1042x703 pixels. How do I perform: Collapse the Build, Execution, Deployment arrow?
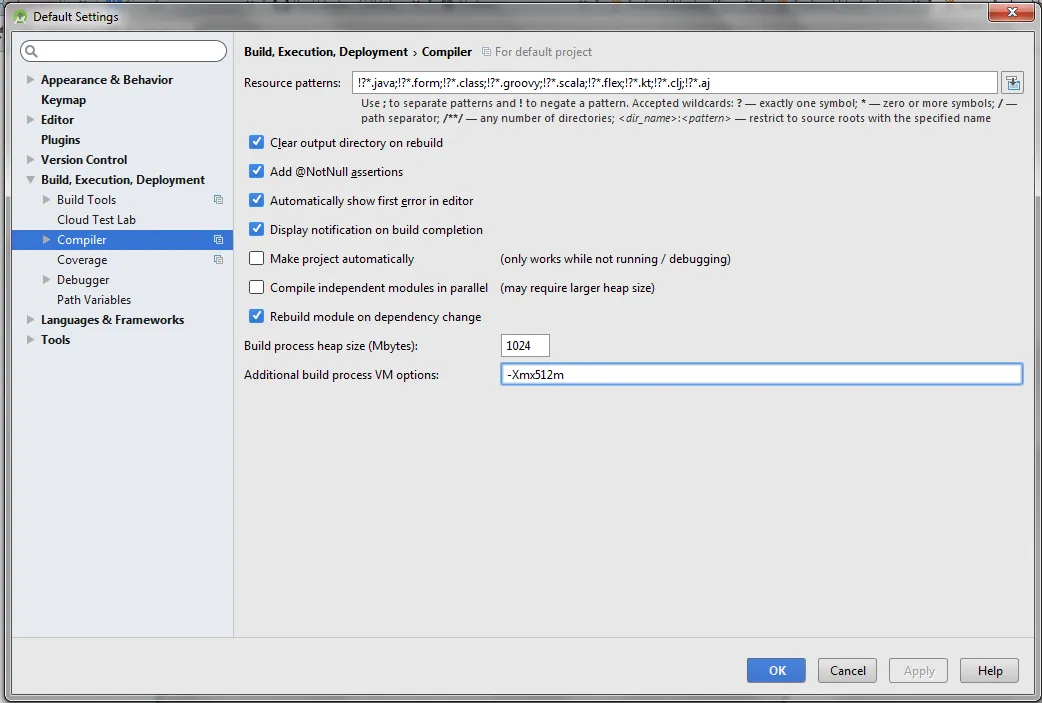(x=30, y=179)
